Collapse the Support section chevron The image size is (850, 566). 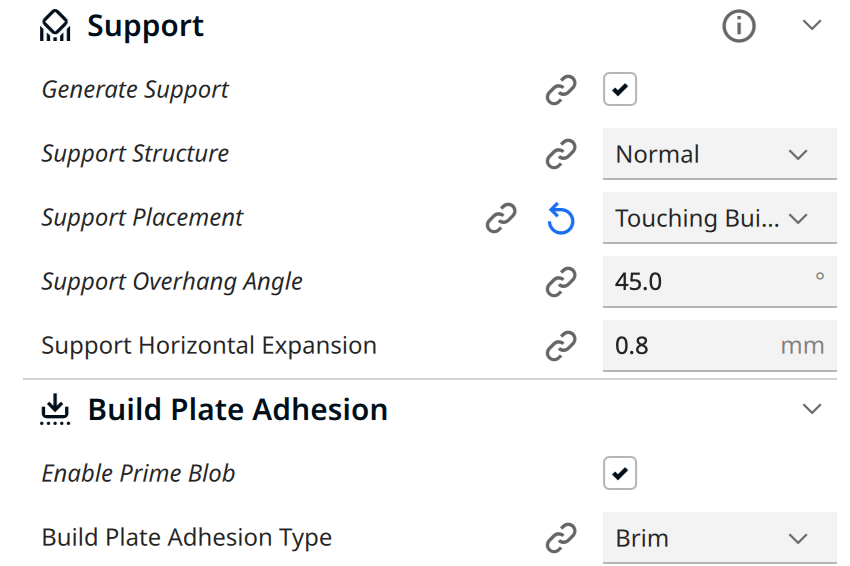(x=812, y=26)
